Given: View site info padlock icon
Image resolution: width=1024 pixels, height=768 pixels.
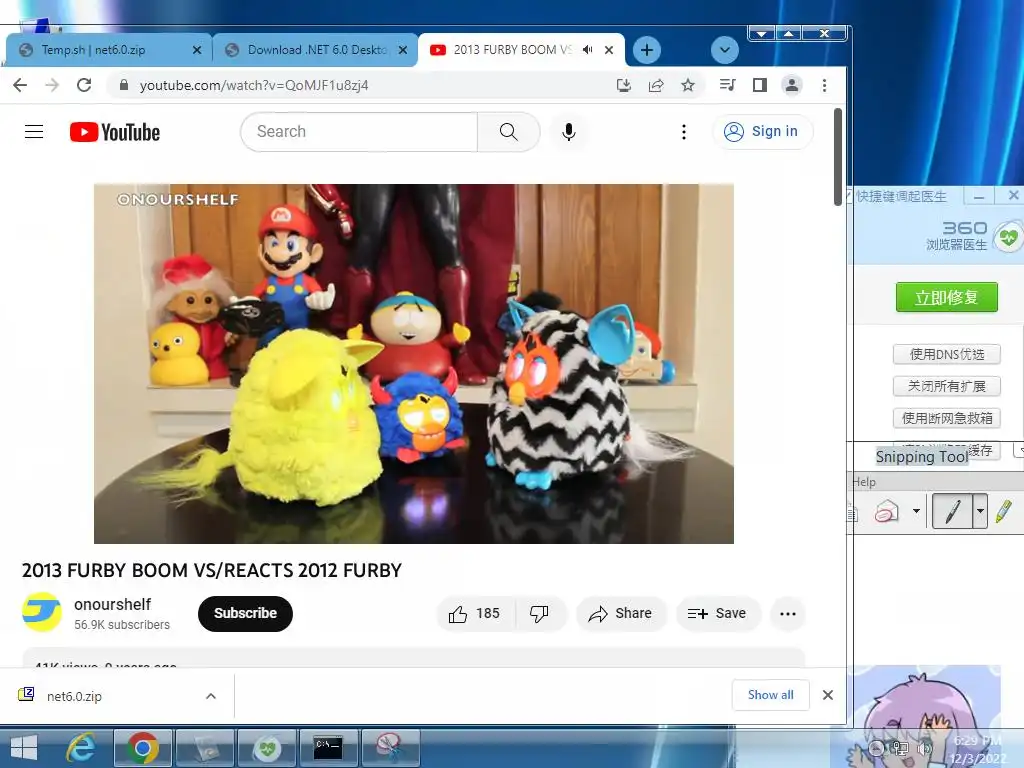Looking at the screenshot, I should tap(124, 85).
